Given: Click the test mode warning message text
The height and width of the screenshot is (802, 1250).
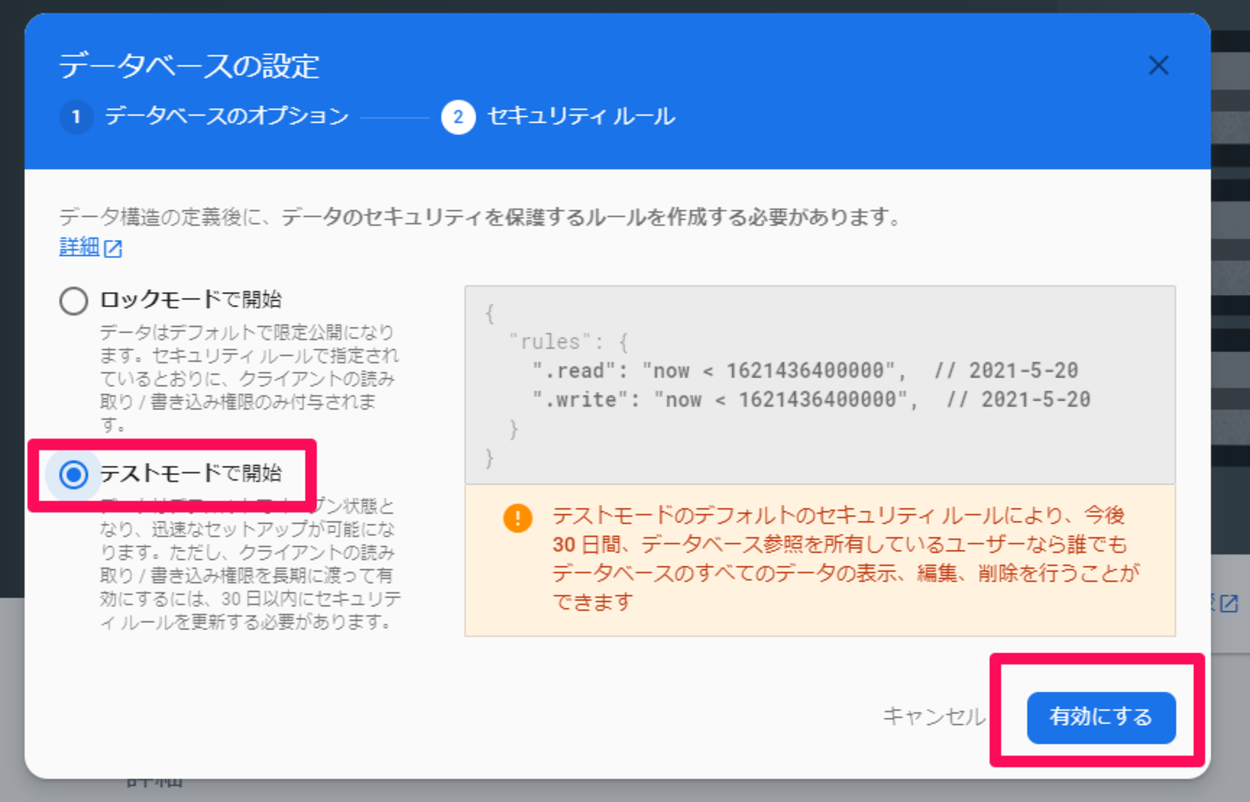Looking at the screenshot, I should (x=846, y=559).
